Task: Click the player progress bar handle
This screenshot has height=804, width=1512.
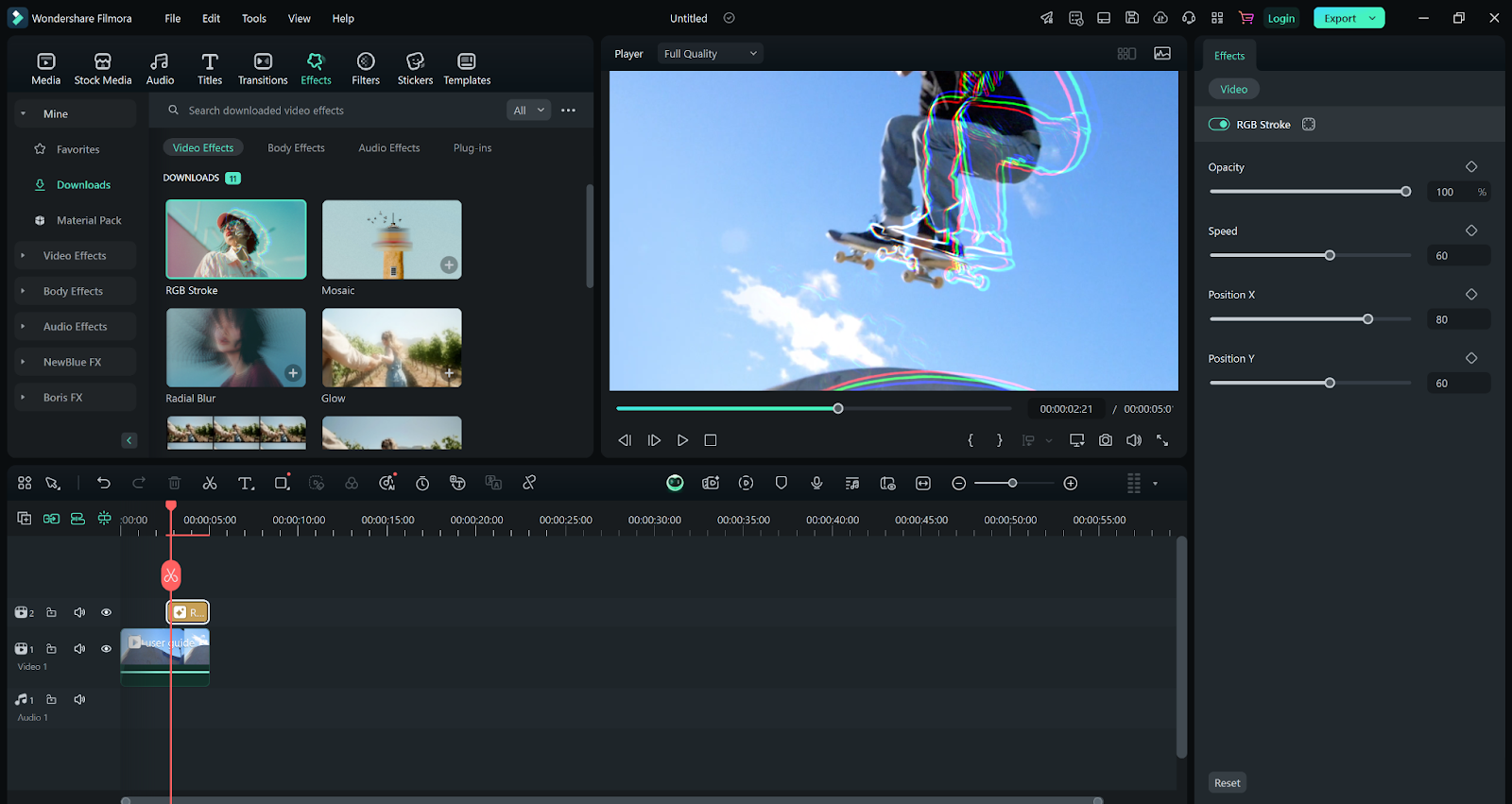Action: coord(838,408)
